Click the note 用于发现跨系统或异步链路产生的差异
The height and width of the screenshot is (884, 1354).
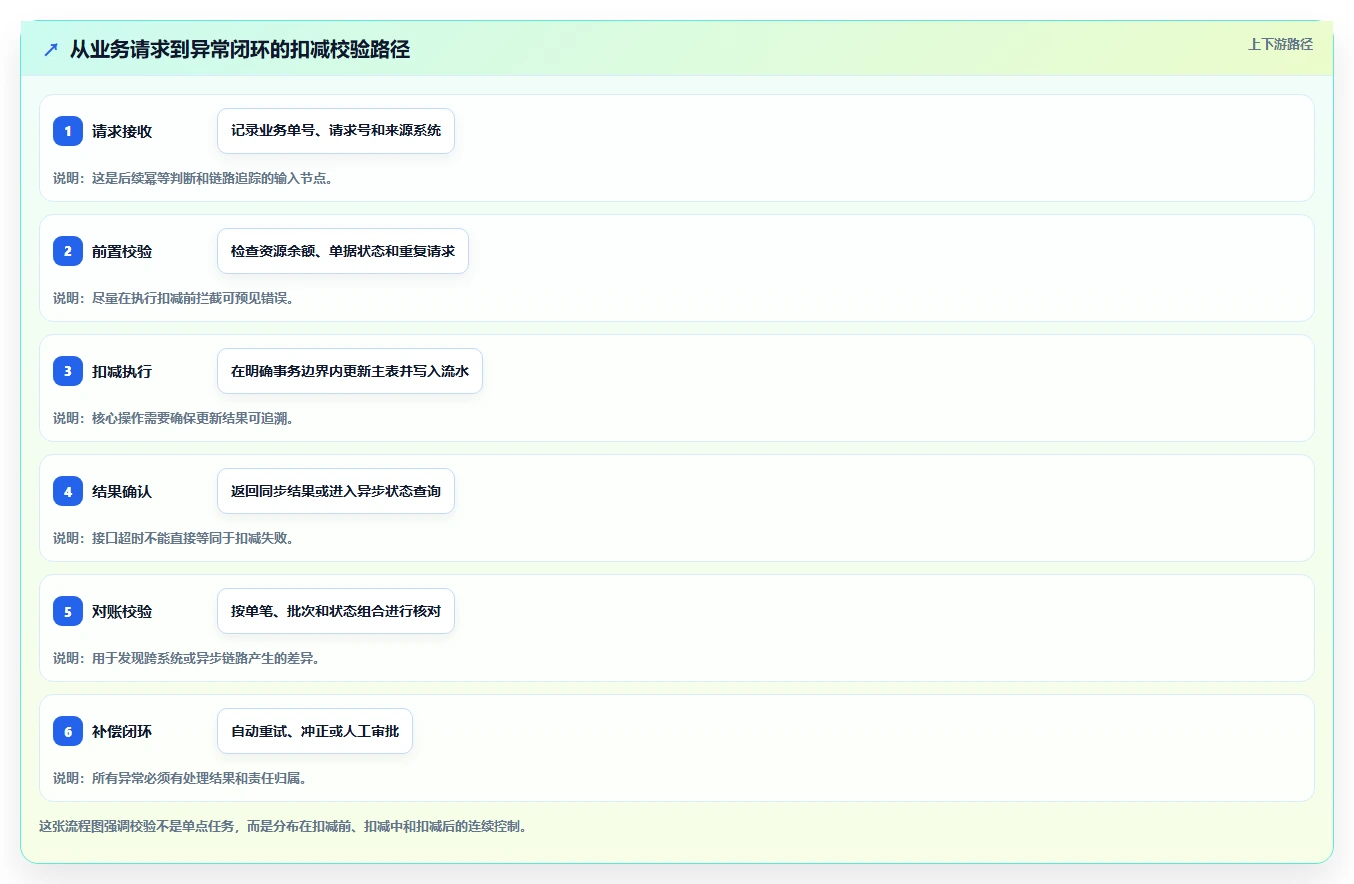186,658
